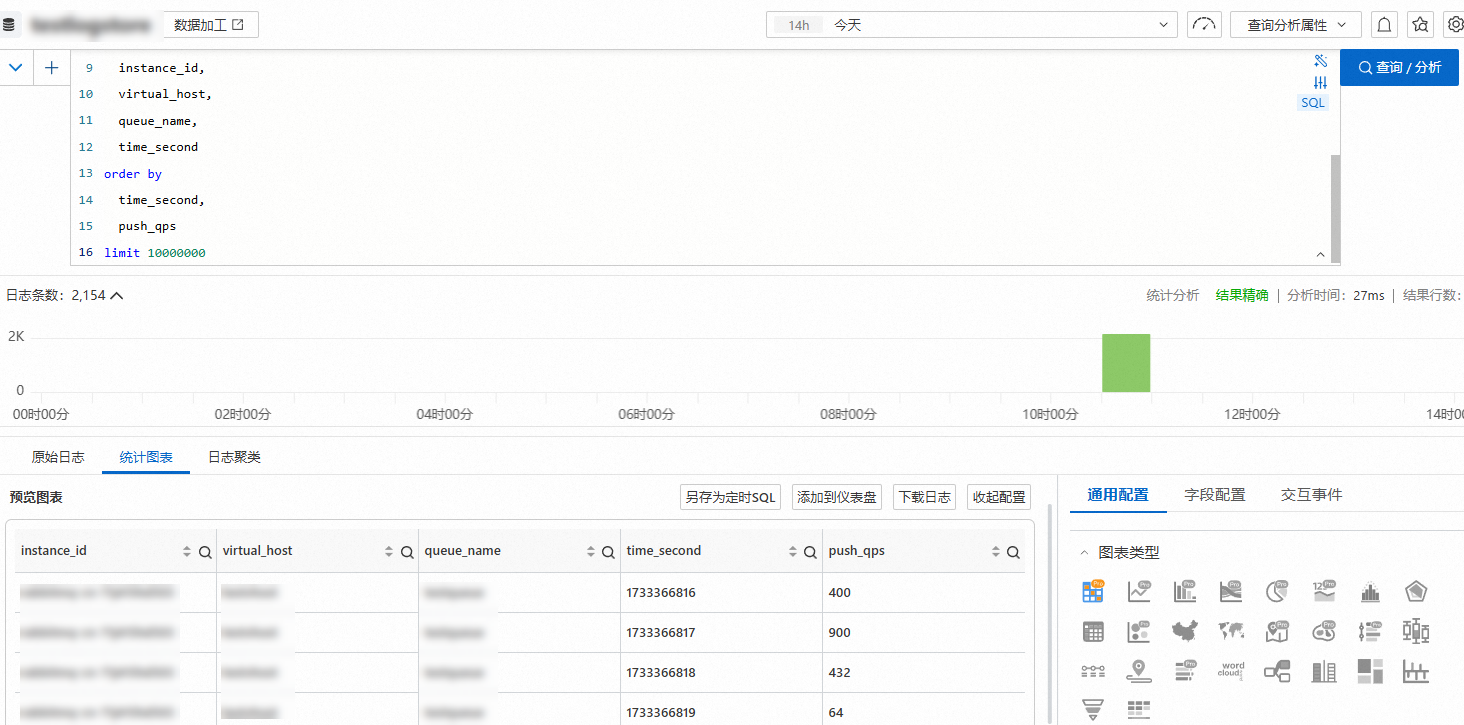Collapse the 日志条数 histogram caret

pos(117,295)
